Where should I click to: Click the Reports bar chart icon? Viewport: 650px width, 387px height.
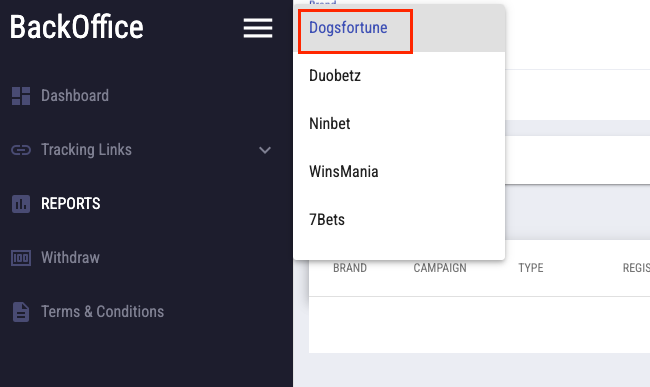(21, 204)
